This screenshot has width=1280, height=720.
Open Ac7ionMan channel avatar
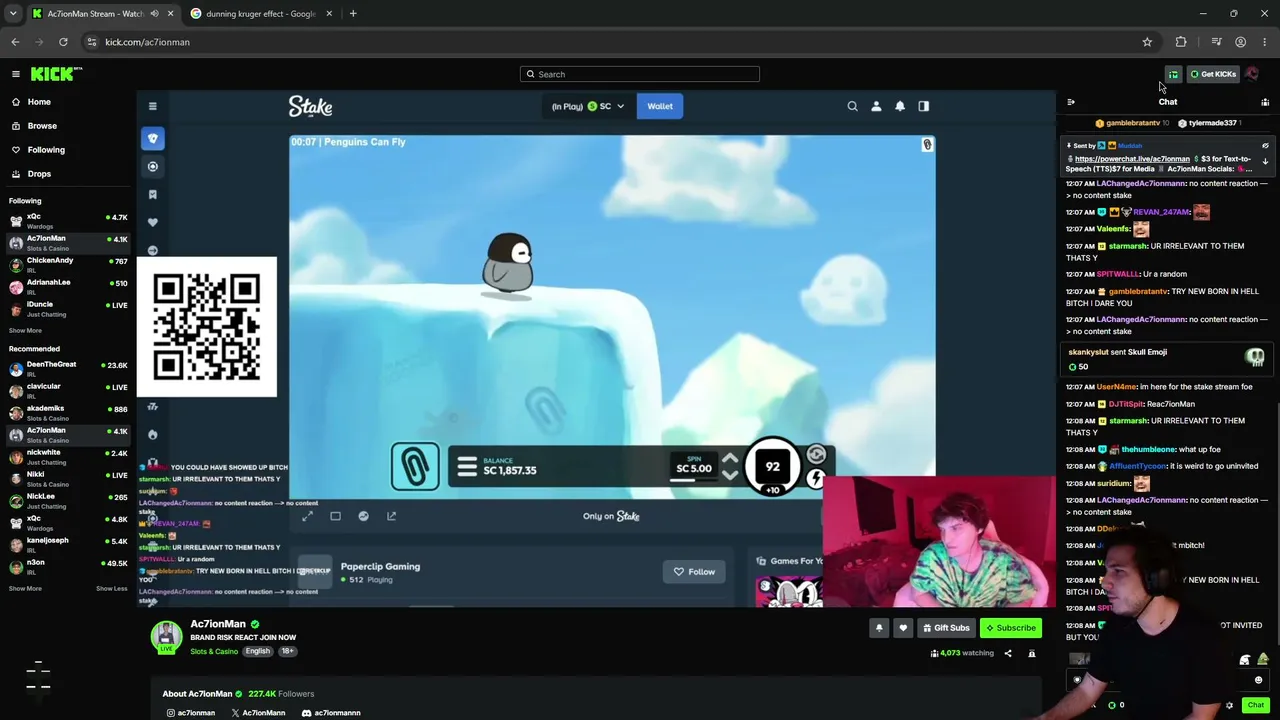click(x=167, y=637)
